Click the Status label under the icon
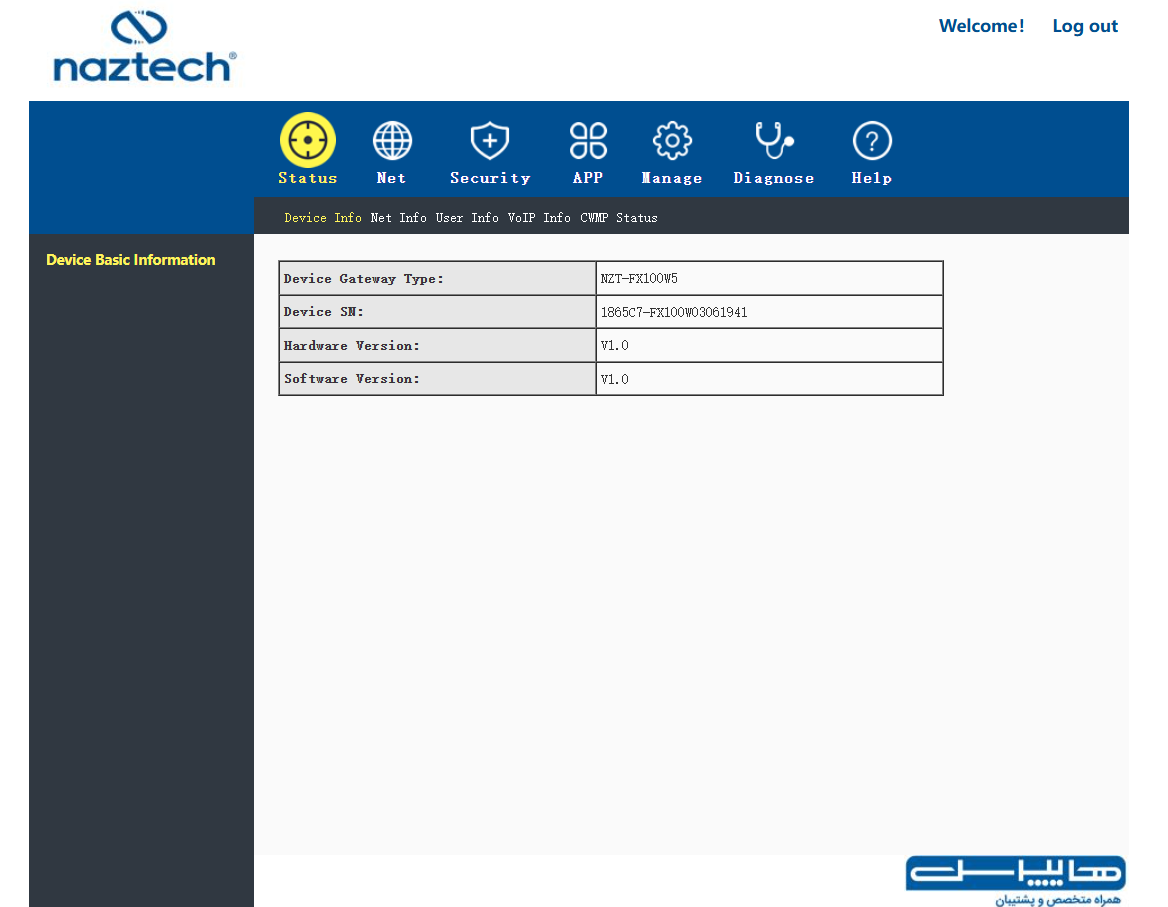Viewport: 1168px width, 907px height. (x=308, y=178)
